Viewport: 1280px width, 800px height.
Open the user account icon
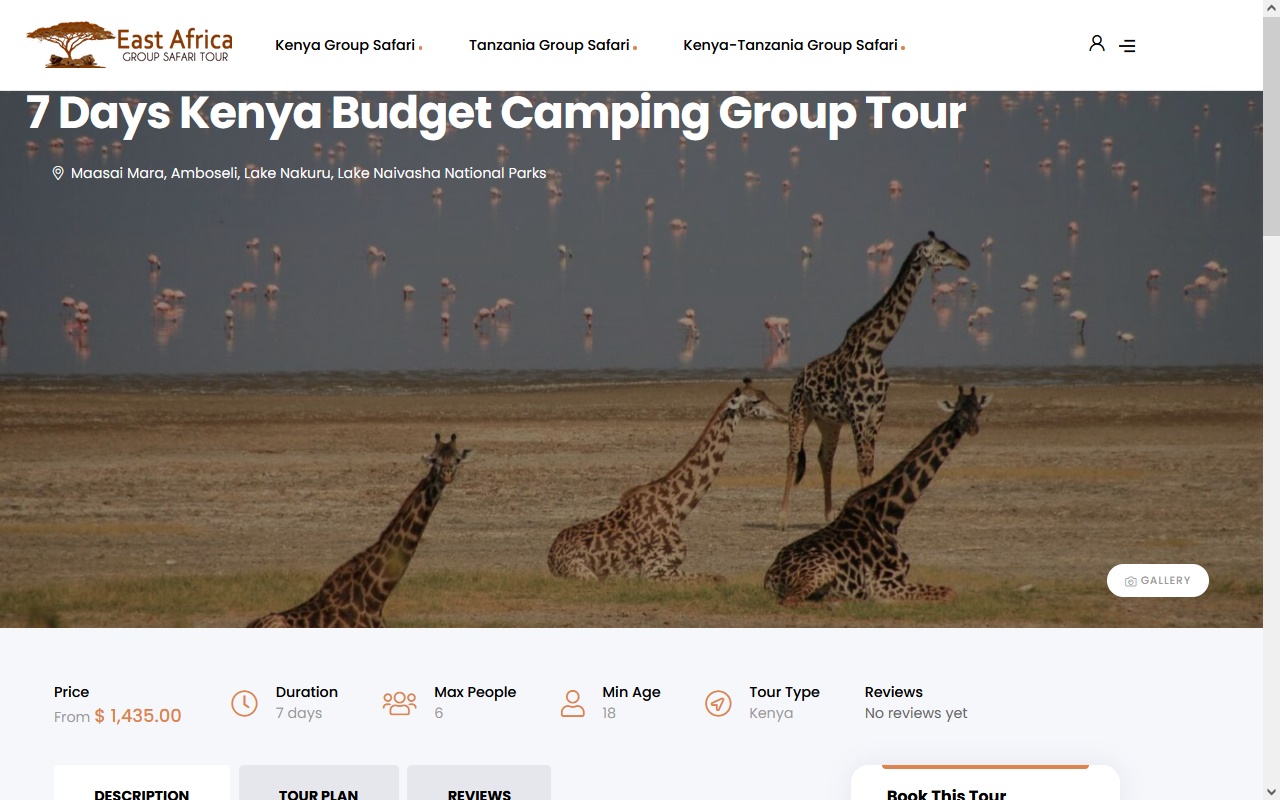tap(1097, 44)
